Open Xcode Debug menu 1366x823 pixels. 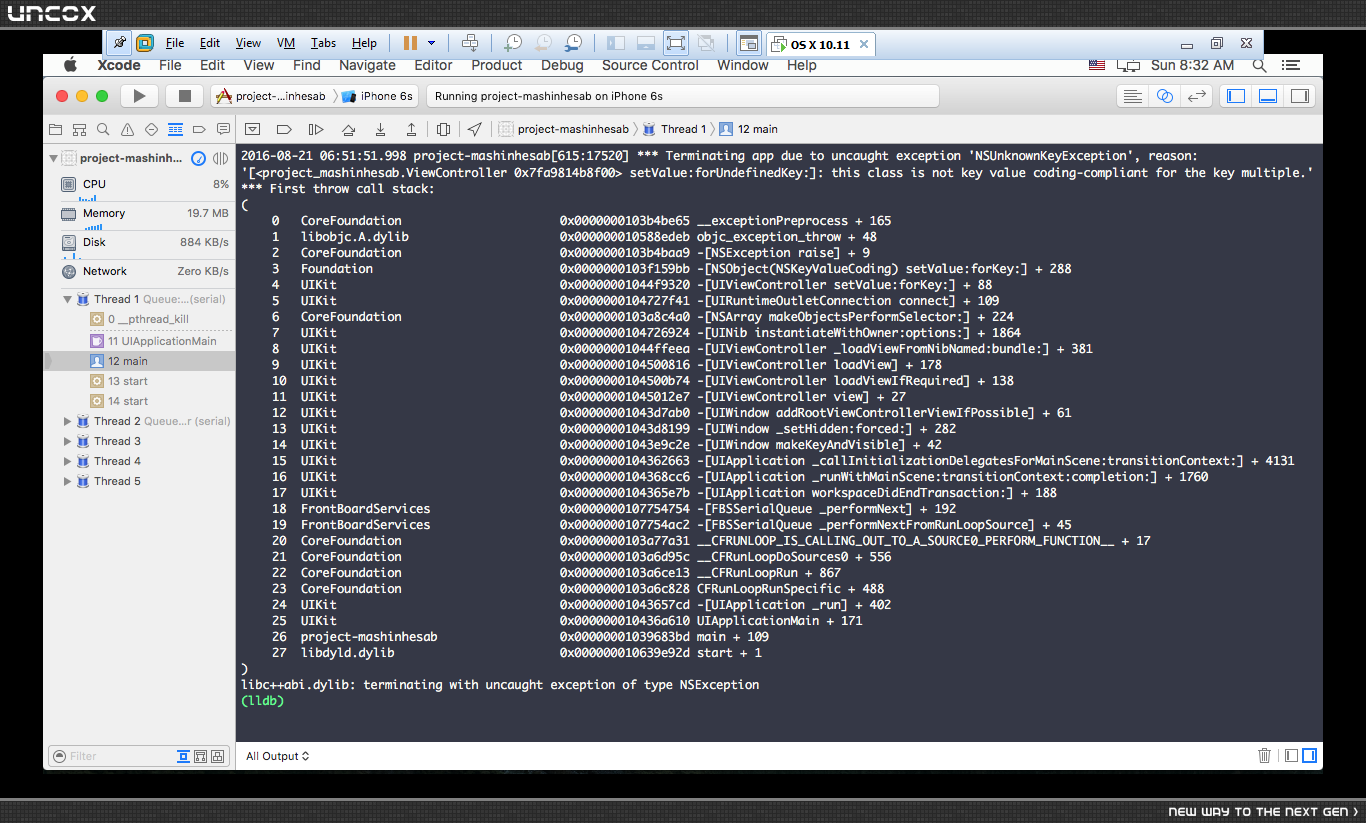(x=562, y=65)
